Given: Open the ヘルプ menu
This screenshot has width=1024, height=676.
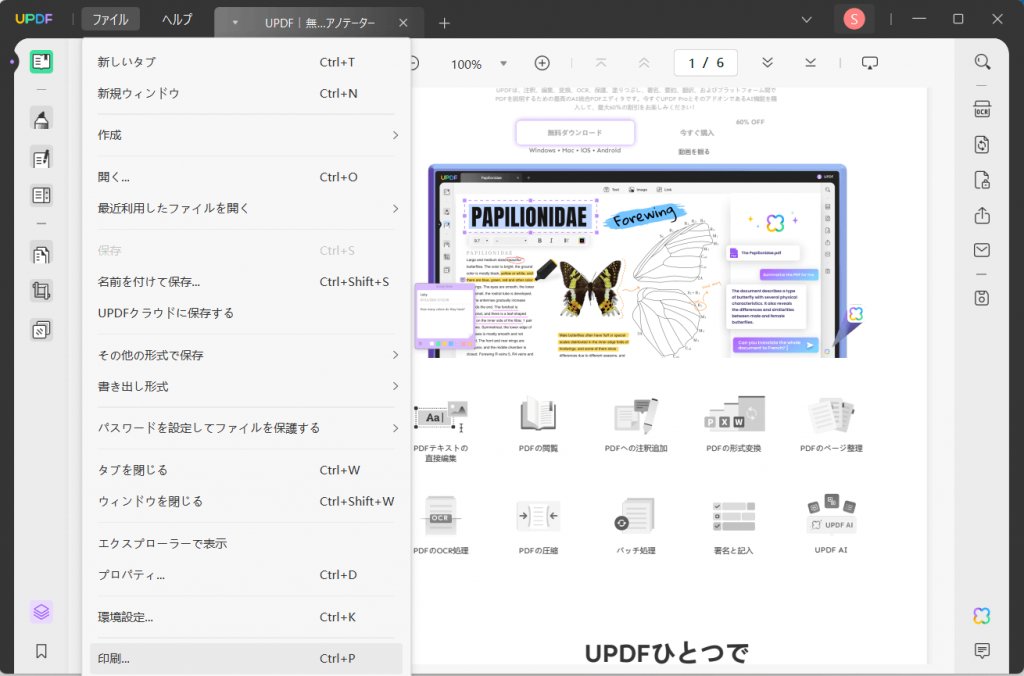Looking at the screenshot, I should (177, 20).
